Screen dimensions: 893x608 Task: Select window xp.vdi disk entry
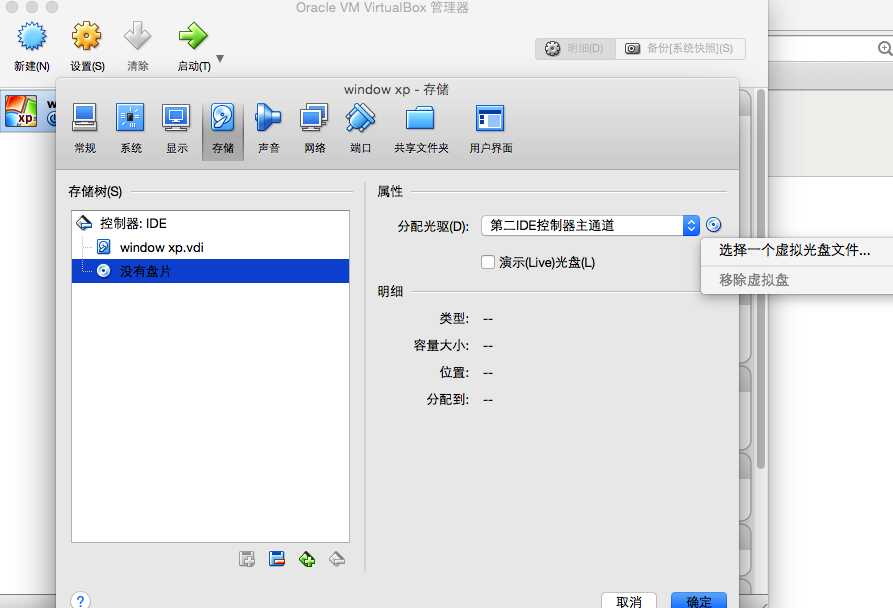pos(210,247)
